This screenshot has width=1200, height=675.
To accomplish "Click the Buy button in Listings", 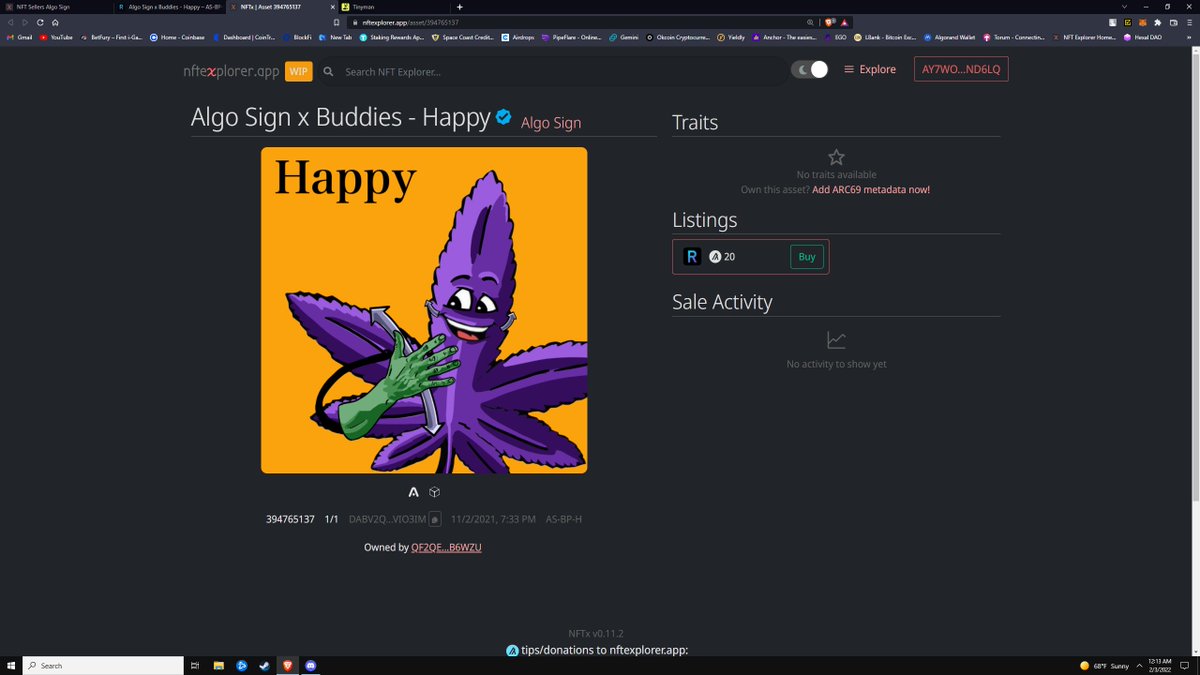I will tap(807, 257).
